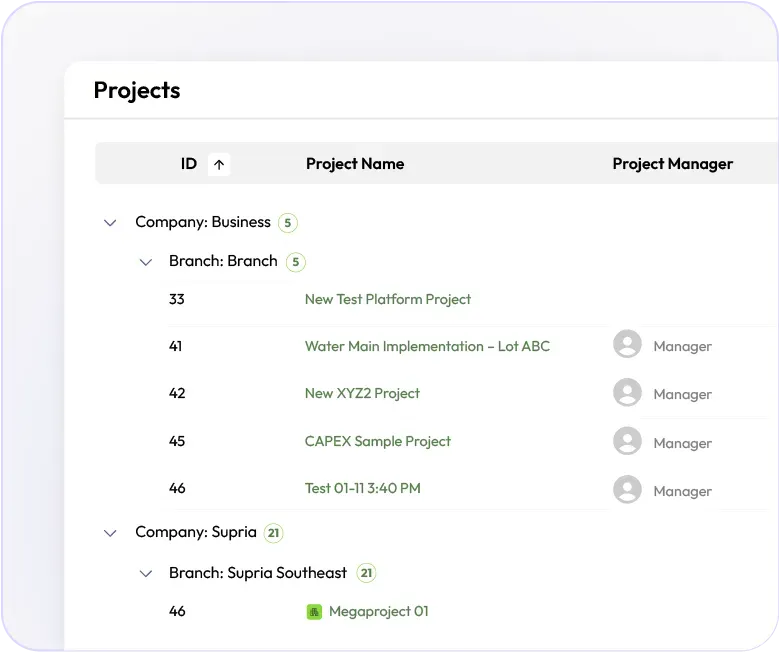Screen dimensions: 780x652
Task: Click the ID sort ascending arrow icon
Action: (x=219, y=164)
